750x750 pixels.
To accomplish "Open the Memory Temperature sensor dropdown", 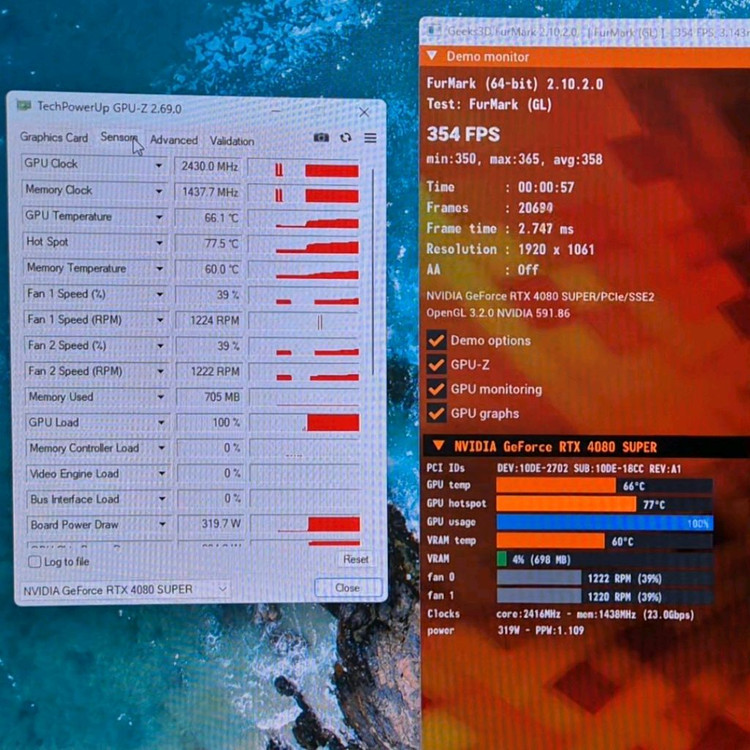I will point(159,269).
